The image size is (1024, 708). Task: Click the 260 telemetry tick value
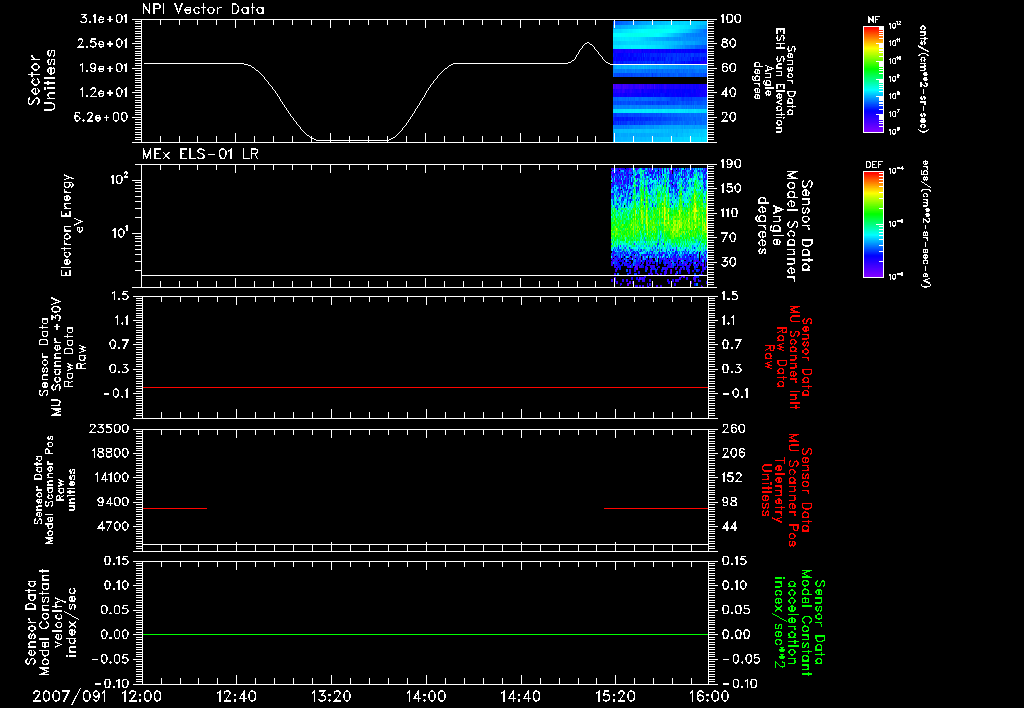point(731,429)
